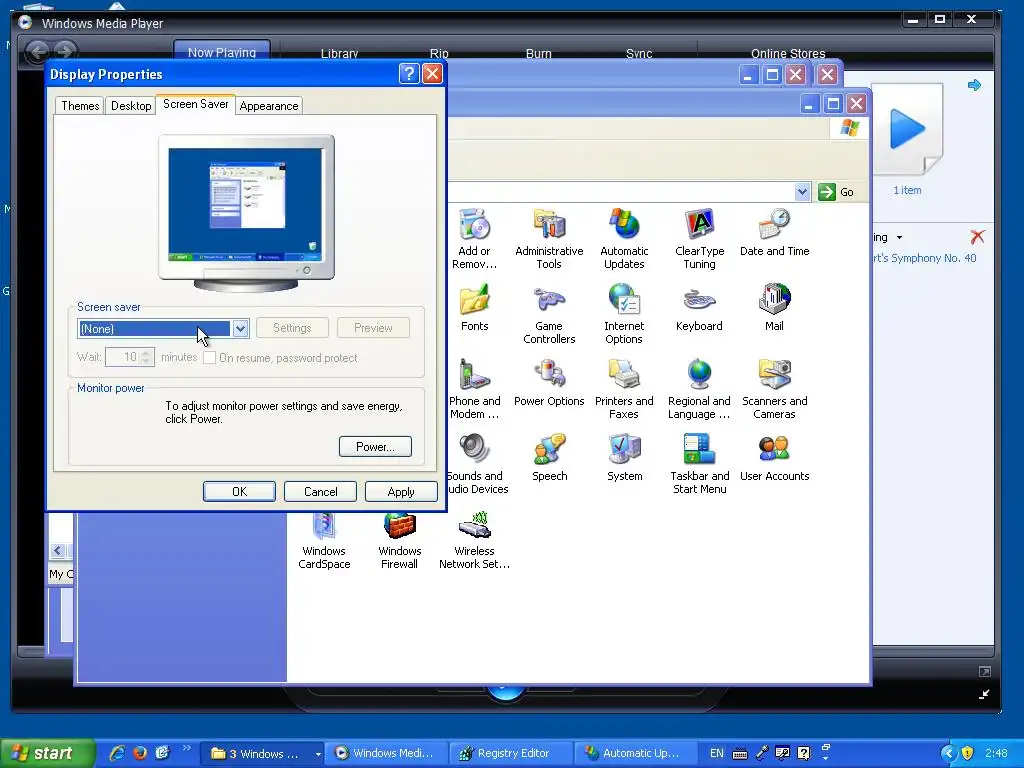Toggle On resume, password protect checkbox

(209, 358)
